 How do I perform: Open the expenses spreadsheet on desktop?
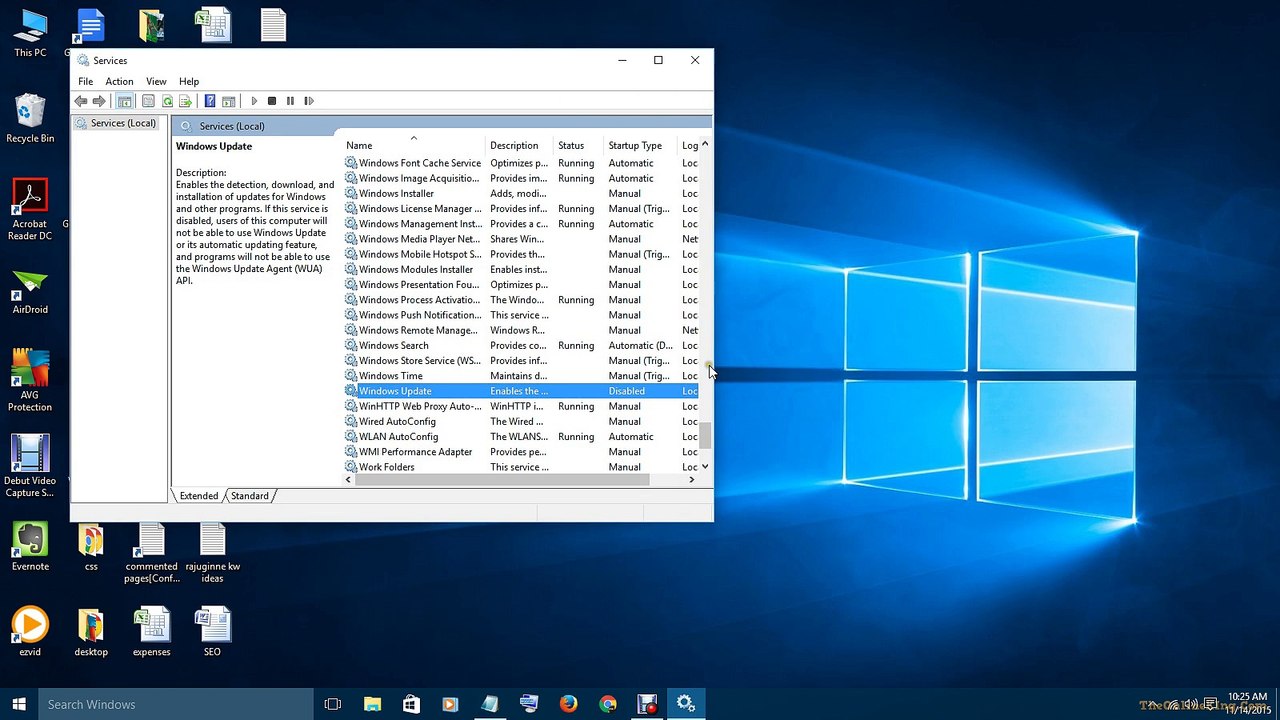pyautogui.click(x=152, y=632)
